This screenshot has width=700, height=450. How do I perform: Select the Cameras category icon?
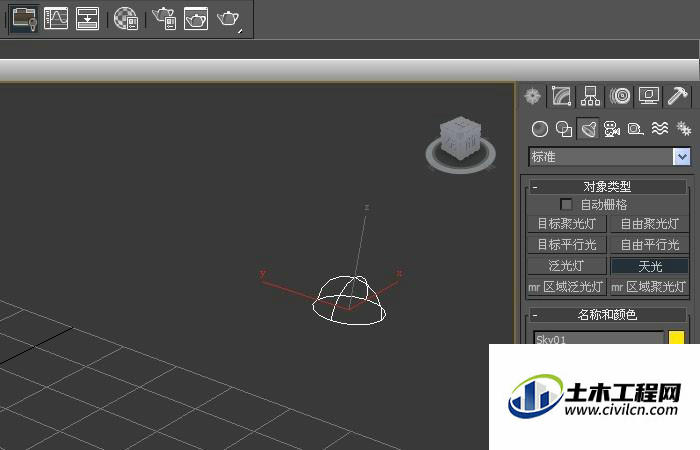point(612,129)
